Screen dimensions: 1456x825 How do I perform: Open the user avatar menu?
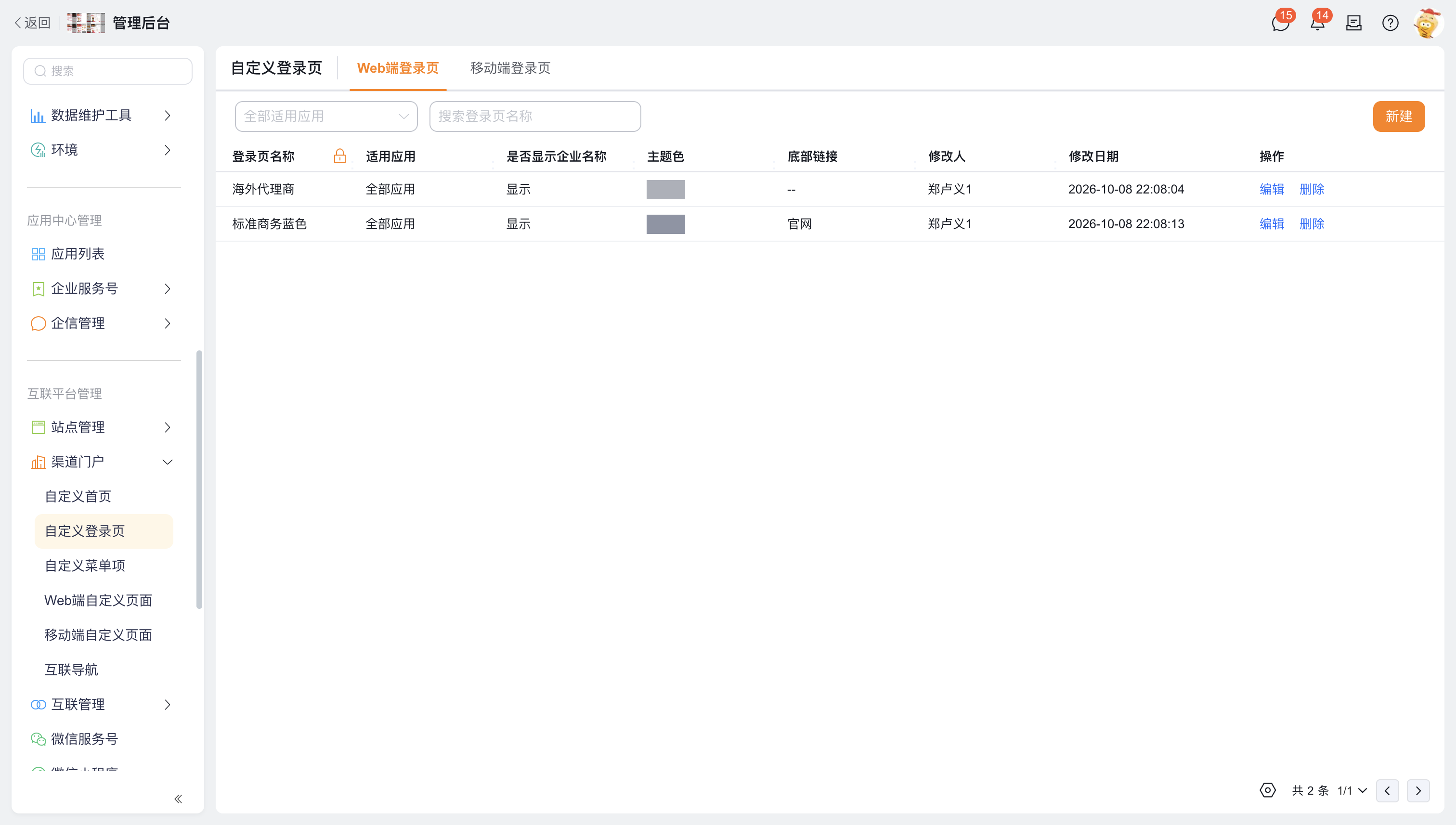(x=1427, y=23)
